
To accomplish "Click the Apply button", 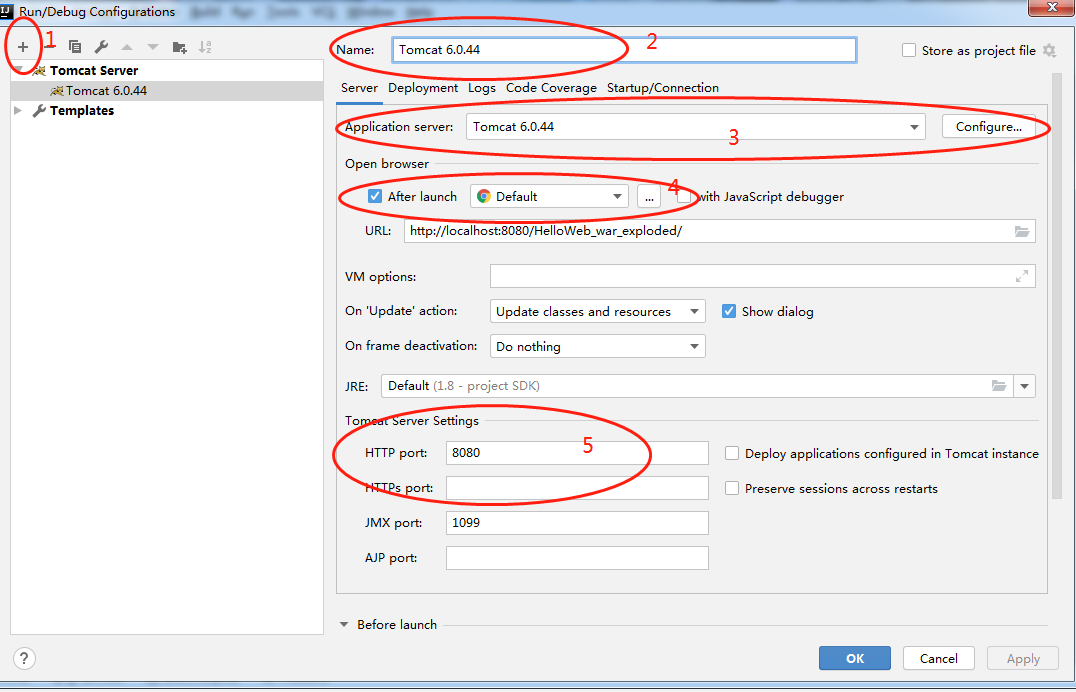I will click(1023, 658).
